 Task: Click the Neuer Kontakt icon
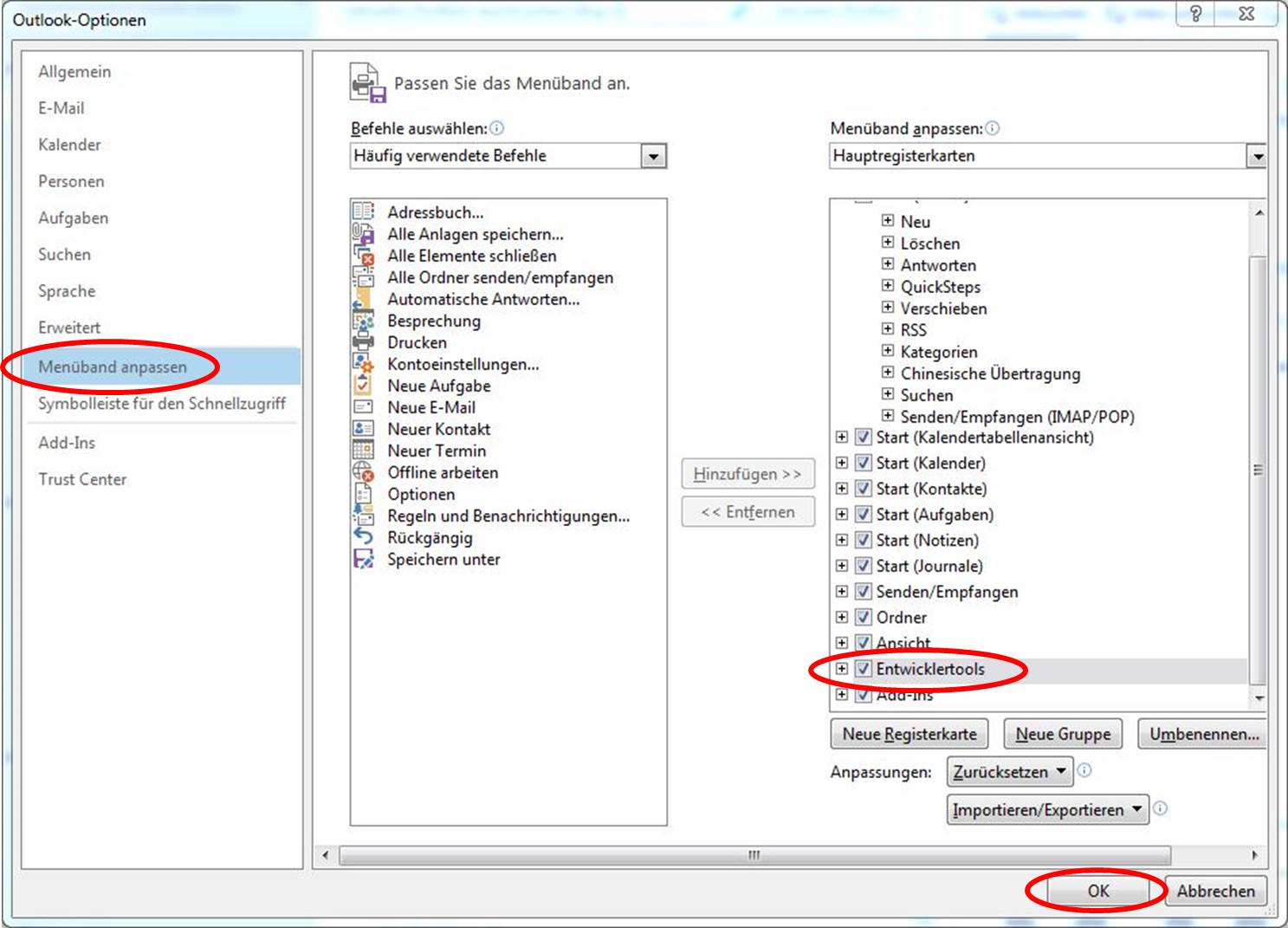click(x=363, y=428)
